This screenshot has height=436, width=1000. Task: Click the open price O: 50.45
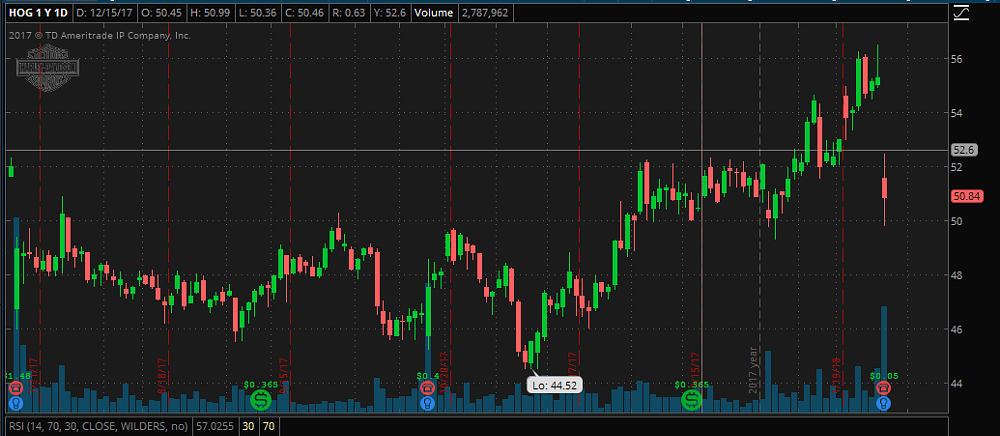tap(161, 13)
